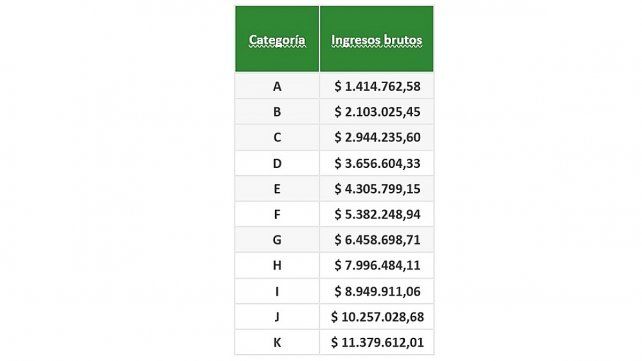This screenshot has height=361, width=642.
Task: Click the $ 7.996.484,11 value
Action: click(x=377, y=265)
